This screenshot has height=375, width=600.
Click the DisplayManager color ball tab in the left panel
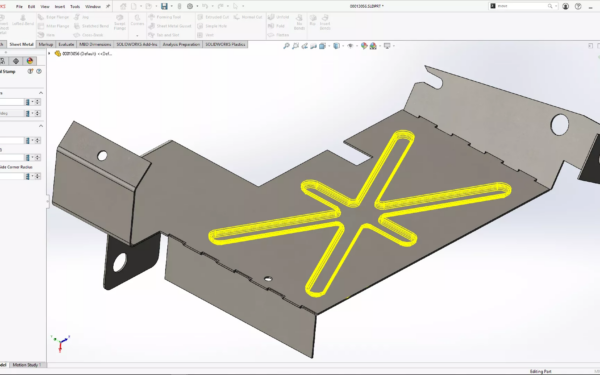click(29, 61)
